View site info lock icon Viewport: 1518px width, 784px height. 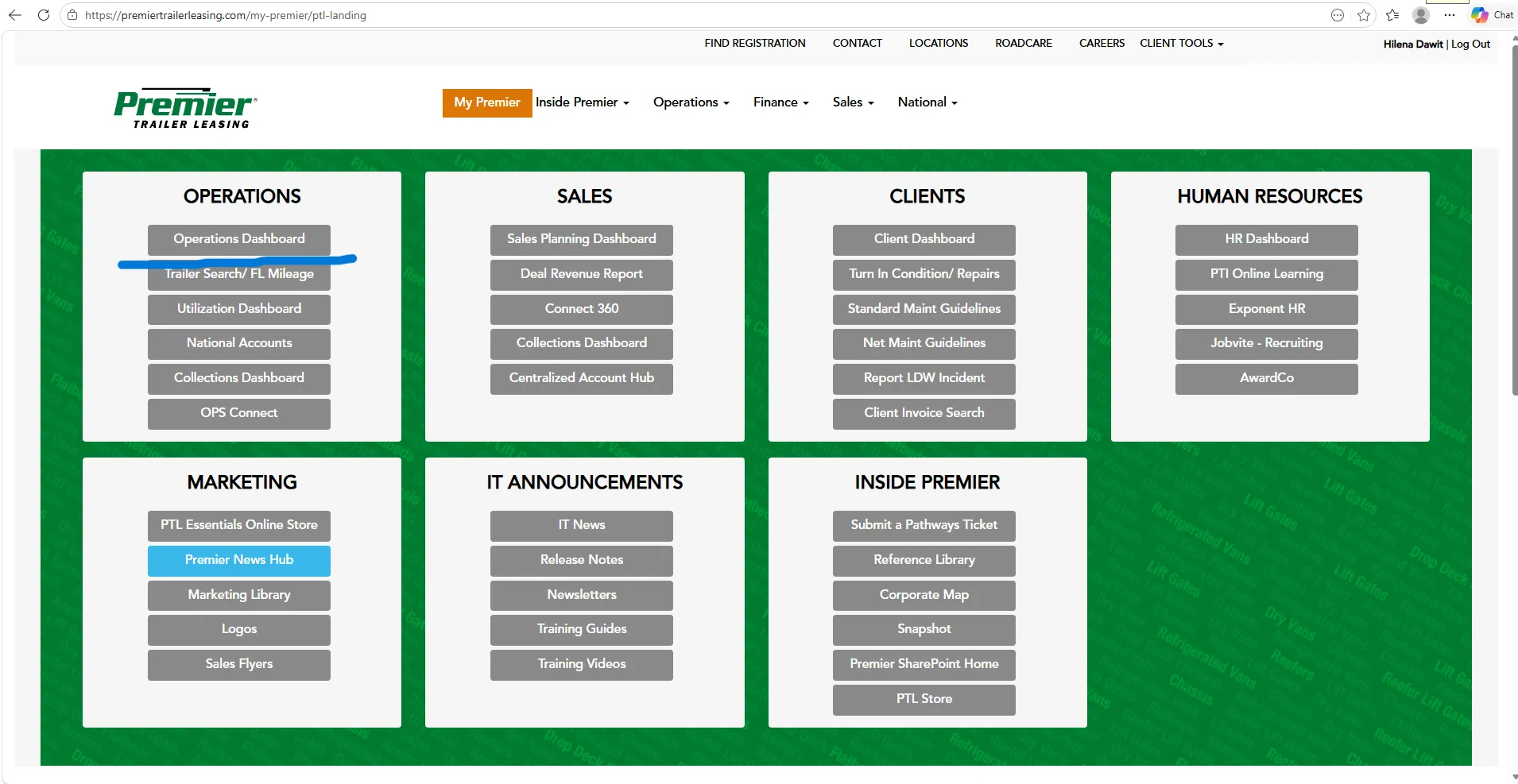click(x=72, y=15)
